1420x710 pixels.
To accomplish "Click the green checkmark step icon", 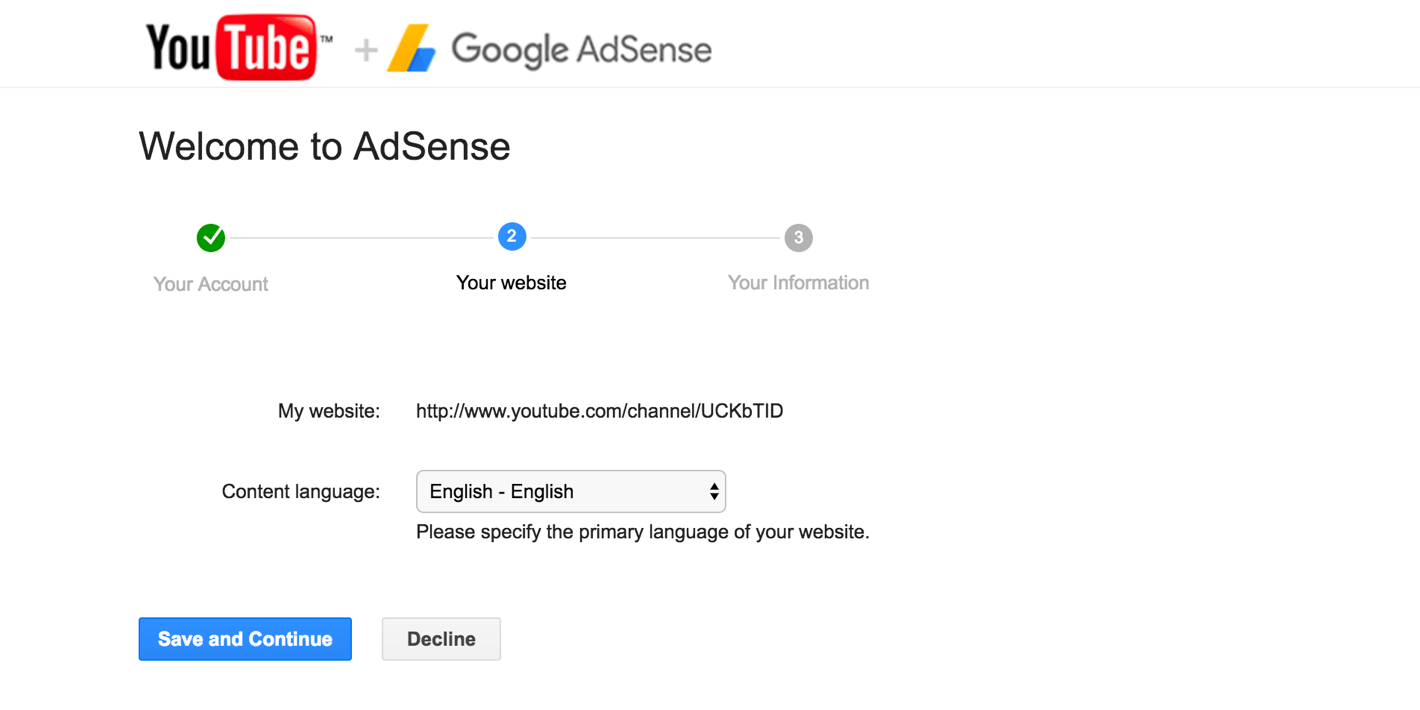I will (211, 238).
